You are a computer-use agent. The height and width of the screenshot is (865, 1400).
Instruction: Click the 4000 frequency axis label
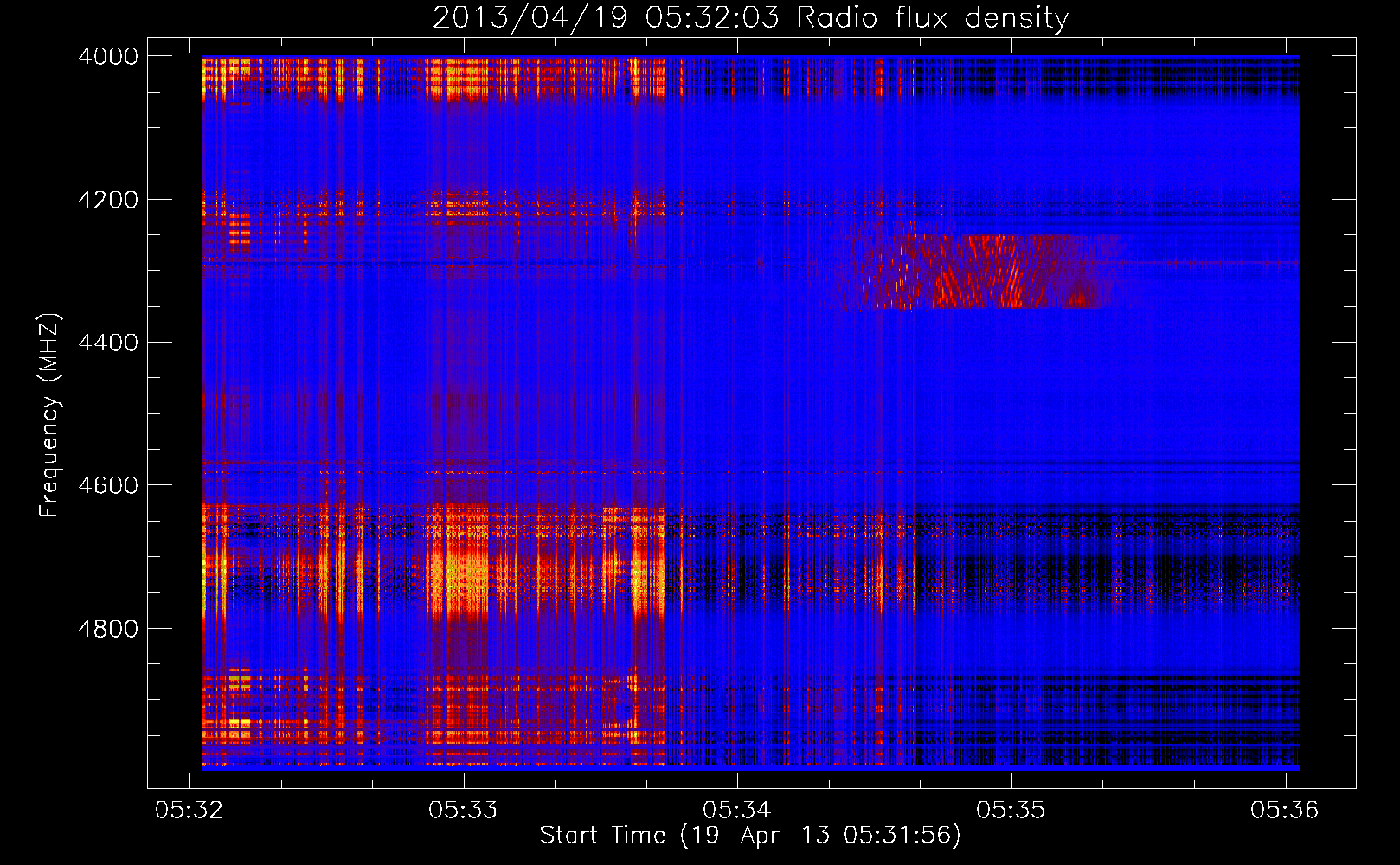click(108, 56)
